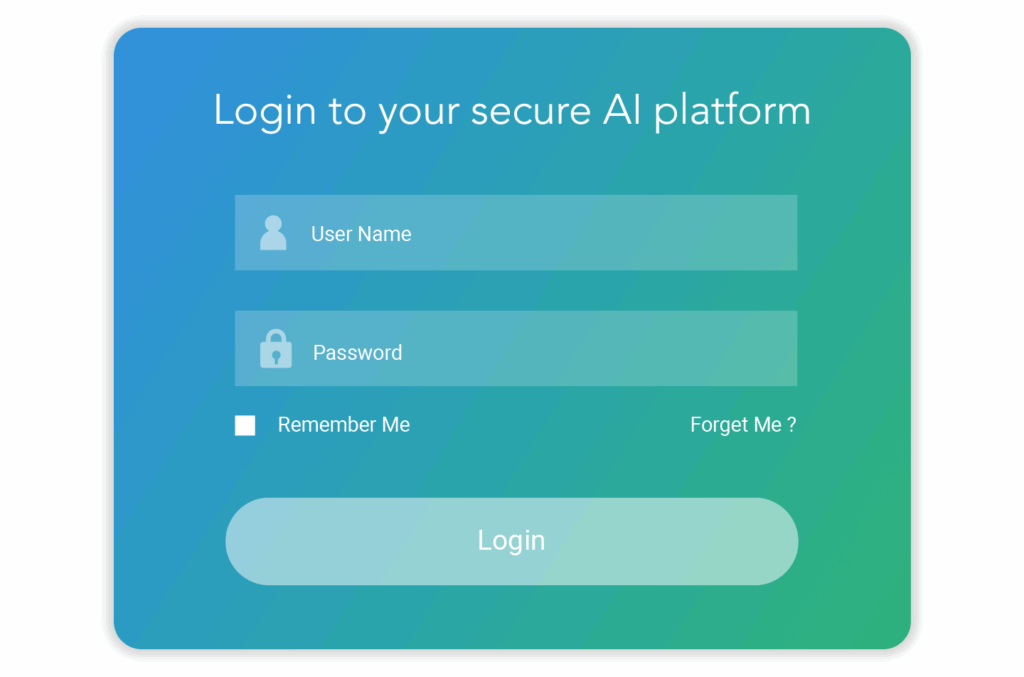Screen dimensions: 1024x677
Task: Click the "User Name" placeholder text
Action: point(361,234)
